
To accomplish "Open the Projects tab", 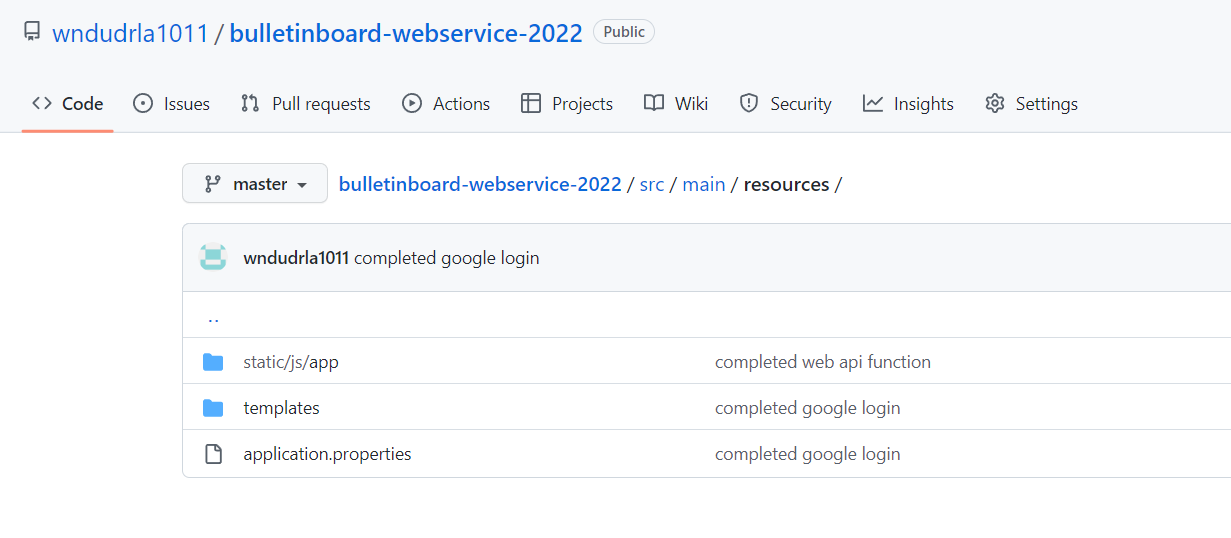I will tap(567, 104).
